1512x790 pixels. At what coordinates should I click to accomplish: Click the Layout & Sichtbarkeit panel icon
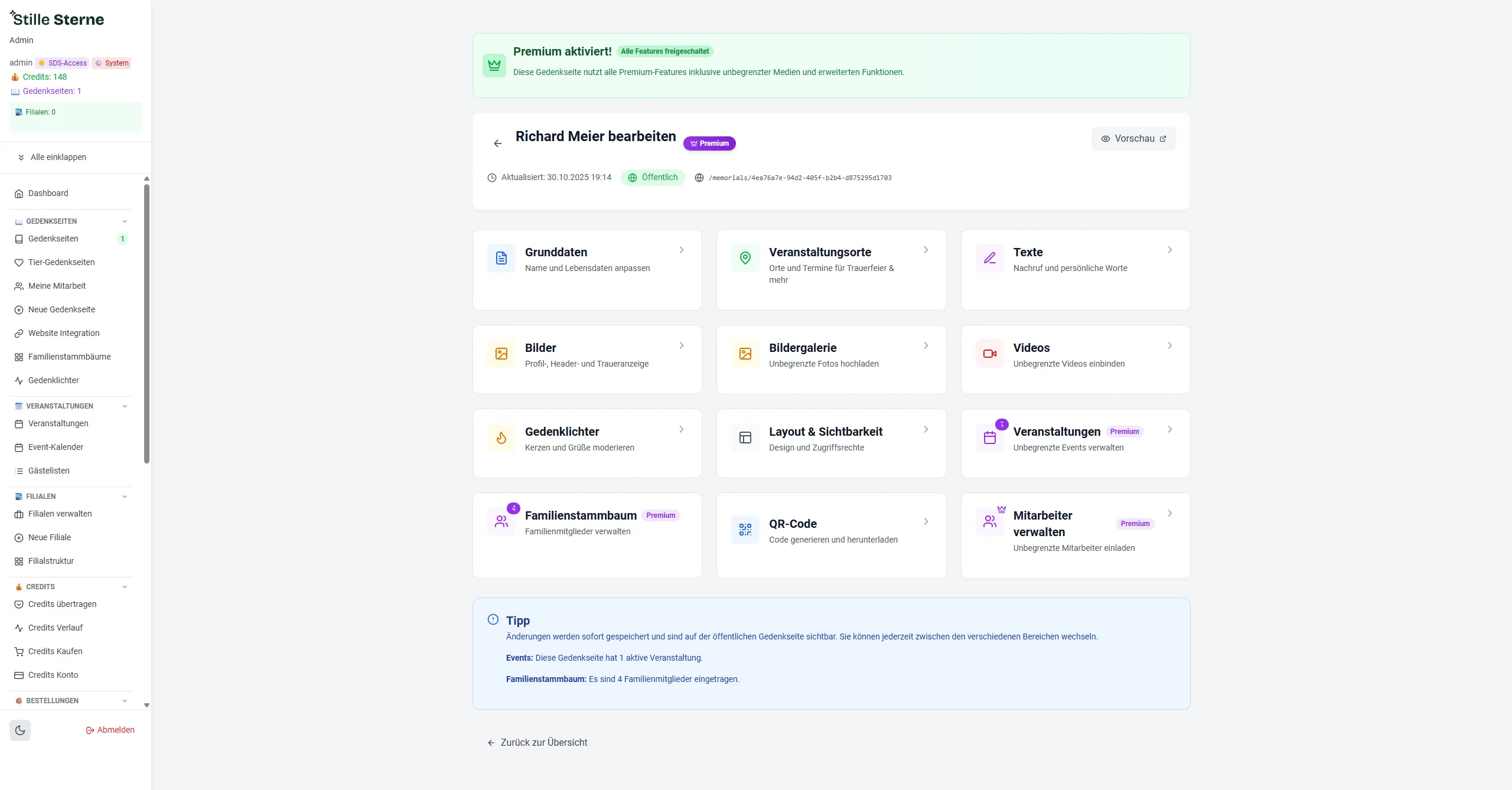pyautogui.click(x=745, y=438)
